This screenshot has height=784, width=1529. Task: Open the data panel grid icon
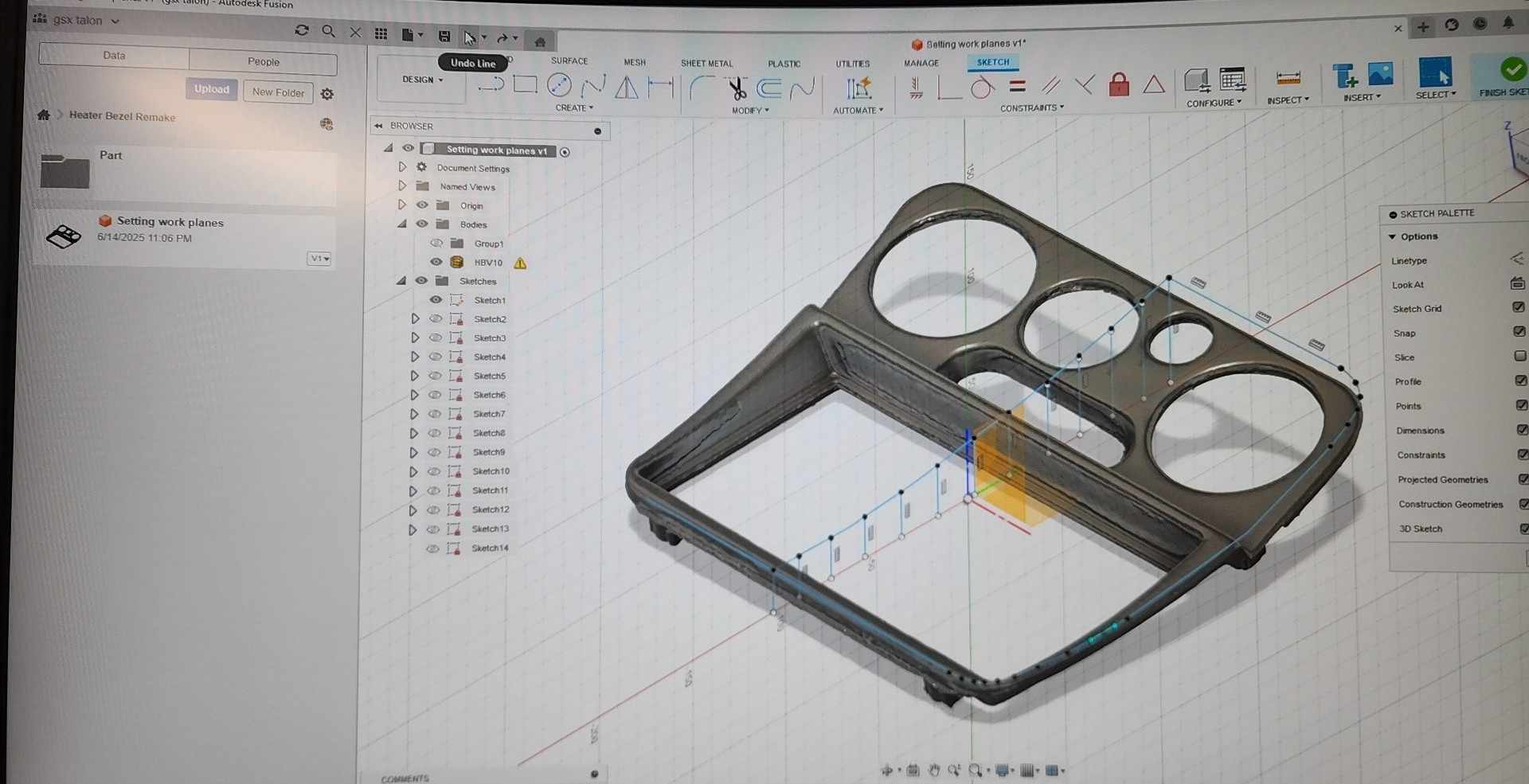[381, 33]
